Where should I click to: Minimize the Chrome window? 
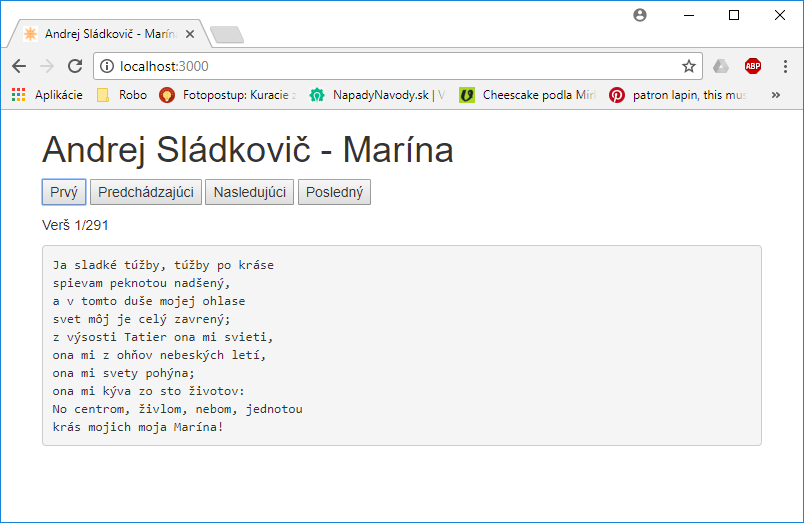tap(689, 15)
